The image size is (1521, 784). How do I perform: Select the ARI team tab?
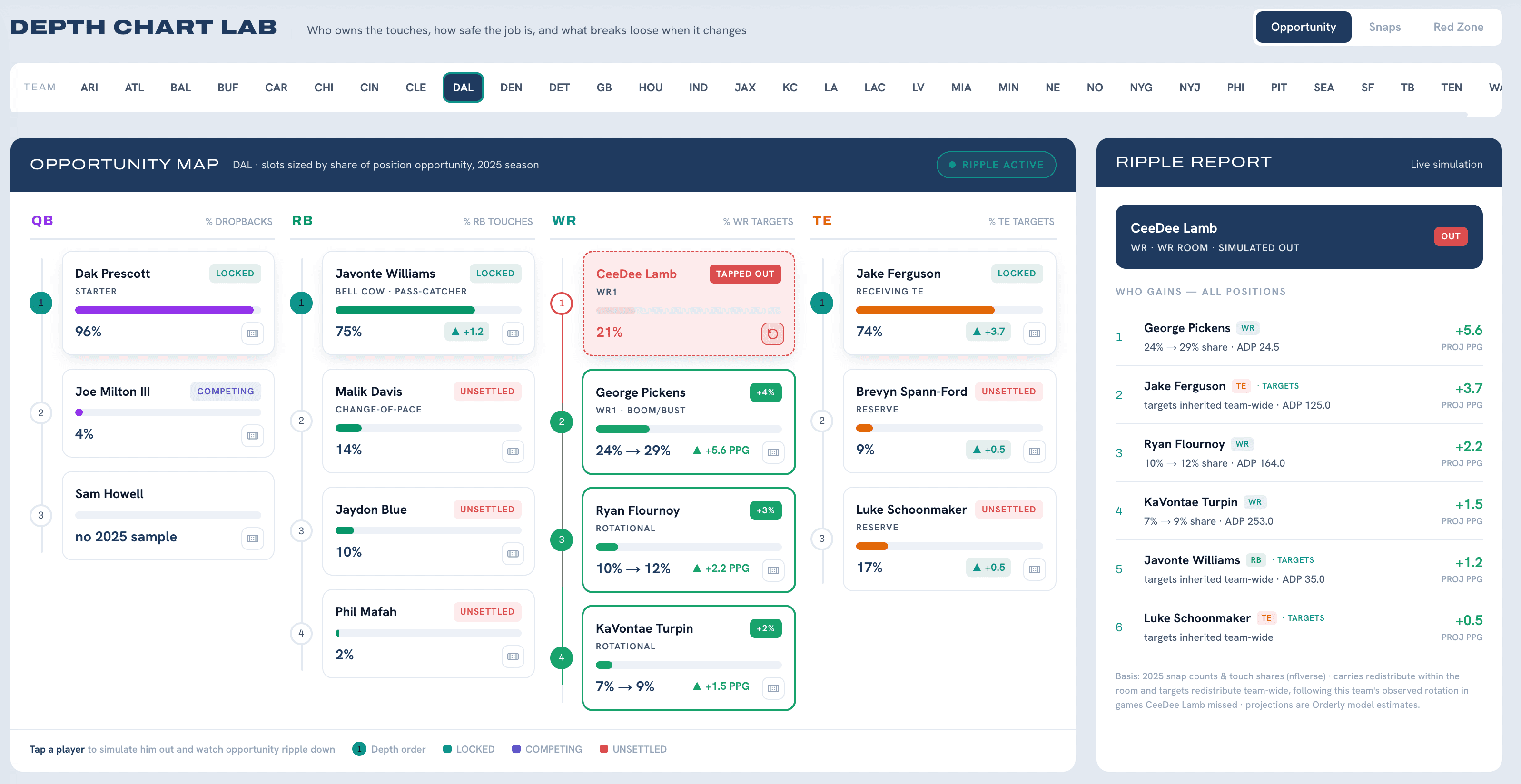(x=89, y=88)
